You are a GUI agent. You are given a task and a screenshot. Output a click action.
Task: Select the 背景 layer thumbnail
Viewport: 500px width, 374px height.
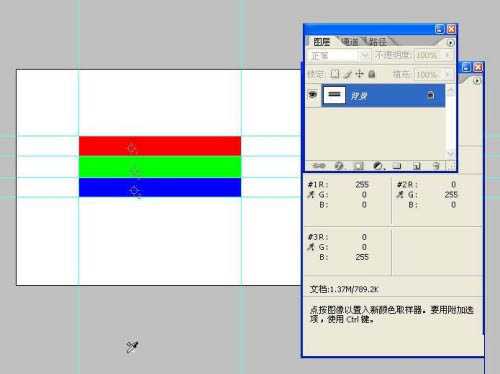click(x=334, y=95)
